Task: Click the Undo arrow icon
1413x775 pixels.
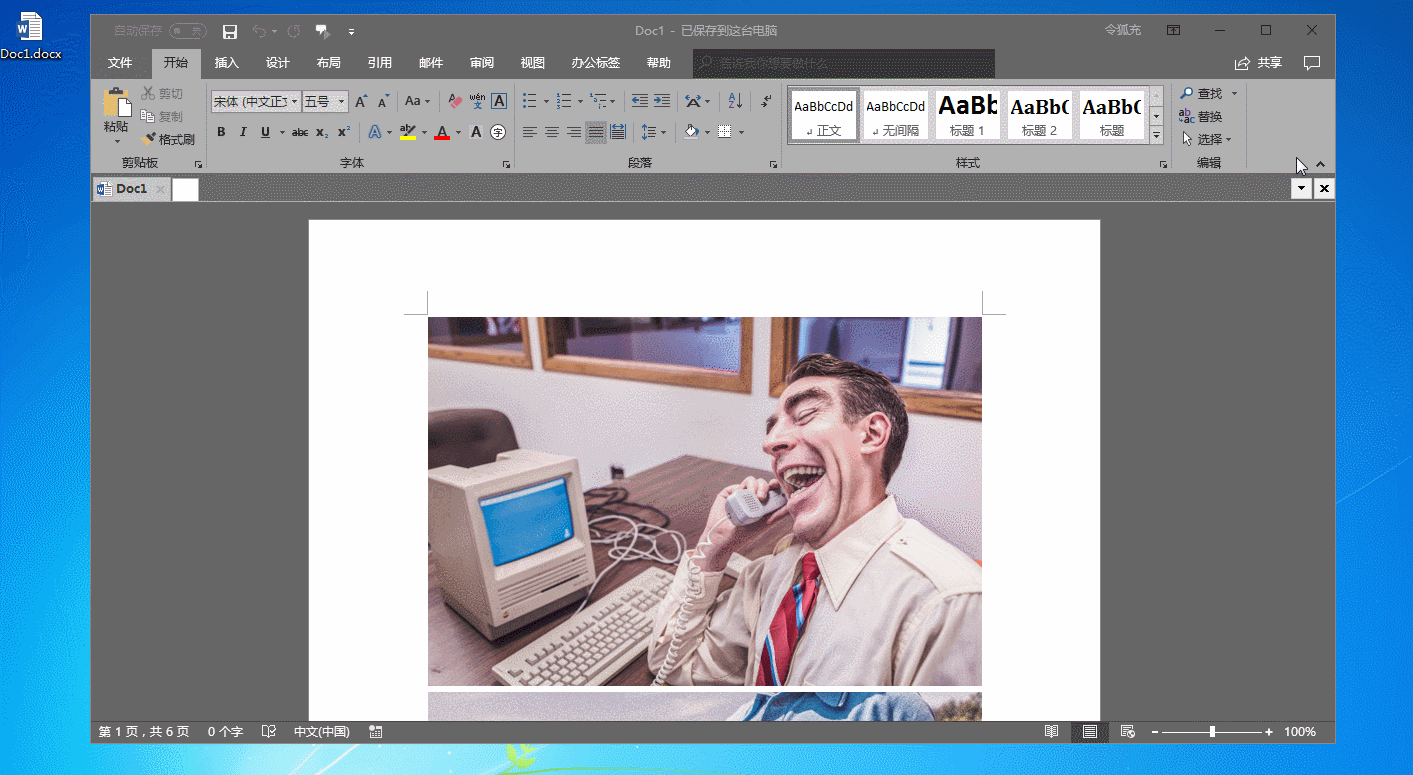Action: point(259,32)
